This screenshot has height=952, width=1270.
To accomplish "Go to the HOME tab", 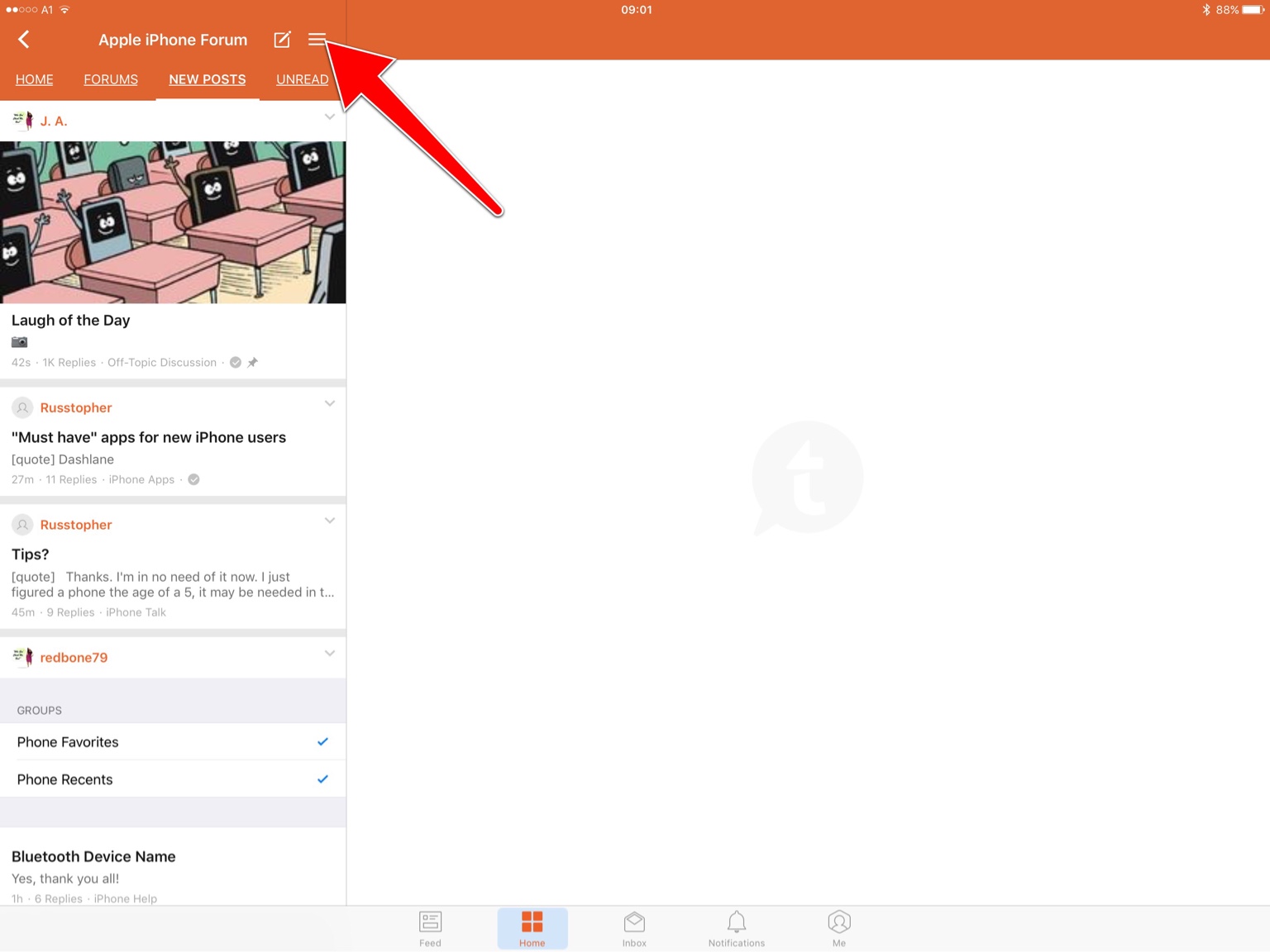I will coord(34,79).
